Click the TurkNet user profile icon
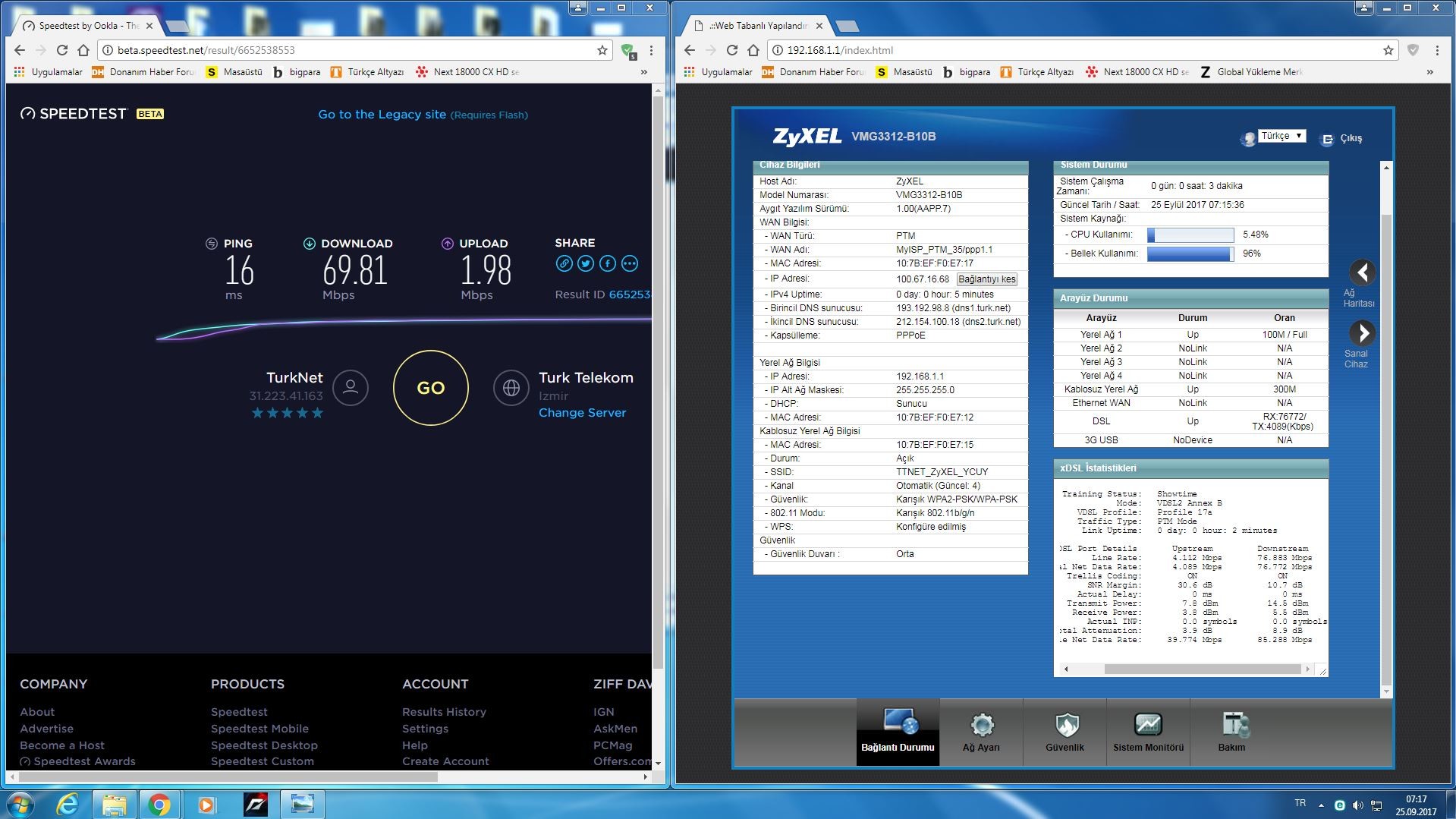Image resolution: width=1456 pixels, height=819 pixels. [x=351, y=388]
